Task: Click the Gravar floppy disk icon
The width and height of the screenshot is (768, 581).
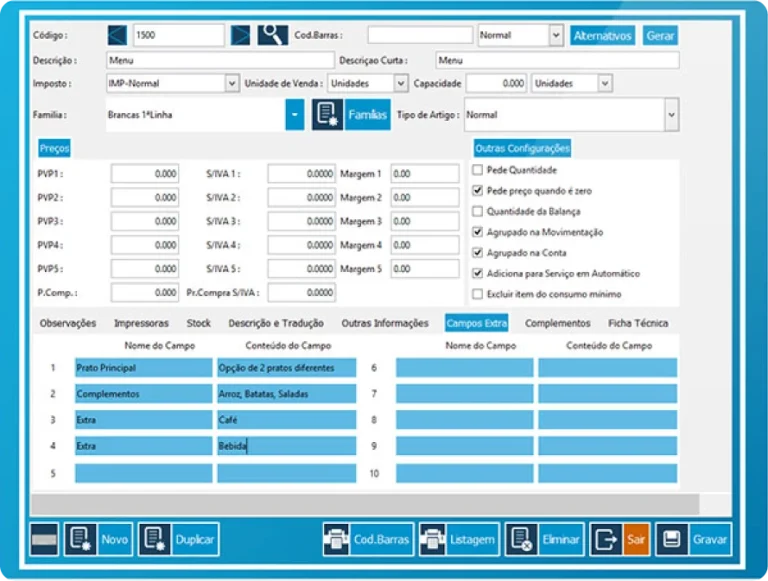Action: (670, 539)
